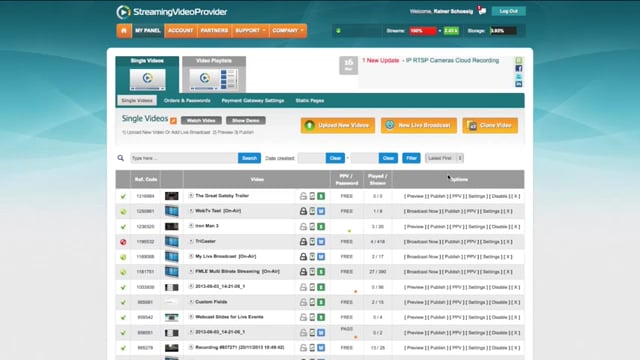Click the lock icon for The Great Gatsby Trailer
Image resolution: width=640 pixels, height=360 pixels.
coord(303,196)
